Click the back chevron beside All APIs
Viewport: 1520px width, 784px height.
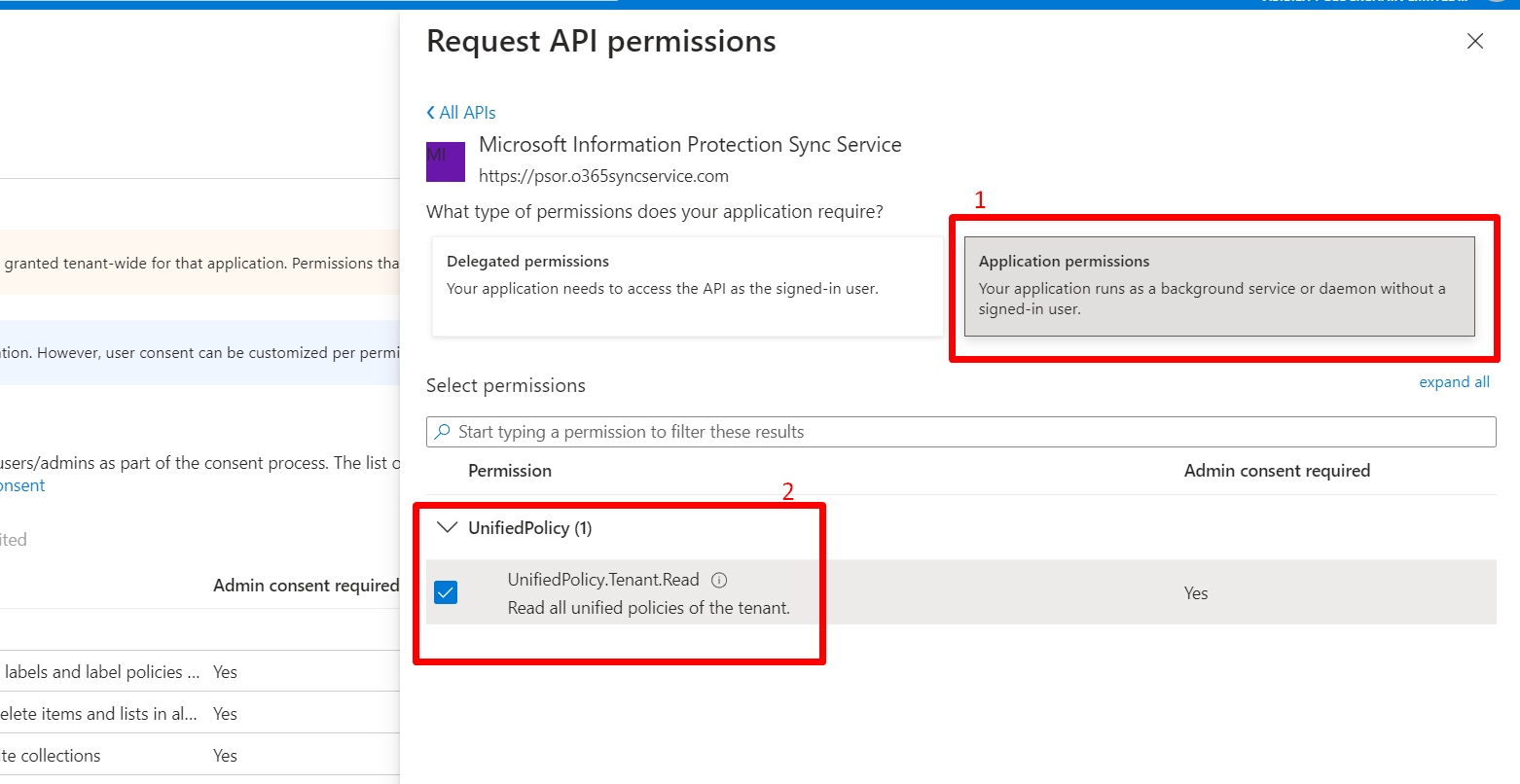tap(431, 113)
